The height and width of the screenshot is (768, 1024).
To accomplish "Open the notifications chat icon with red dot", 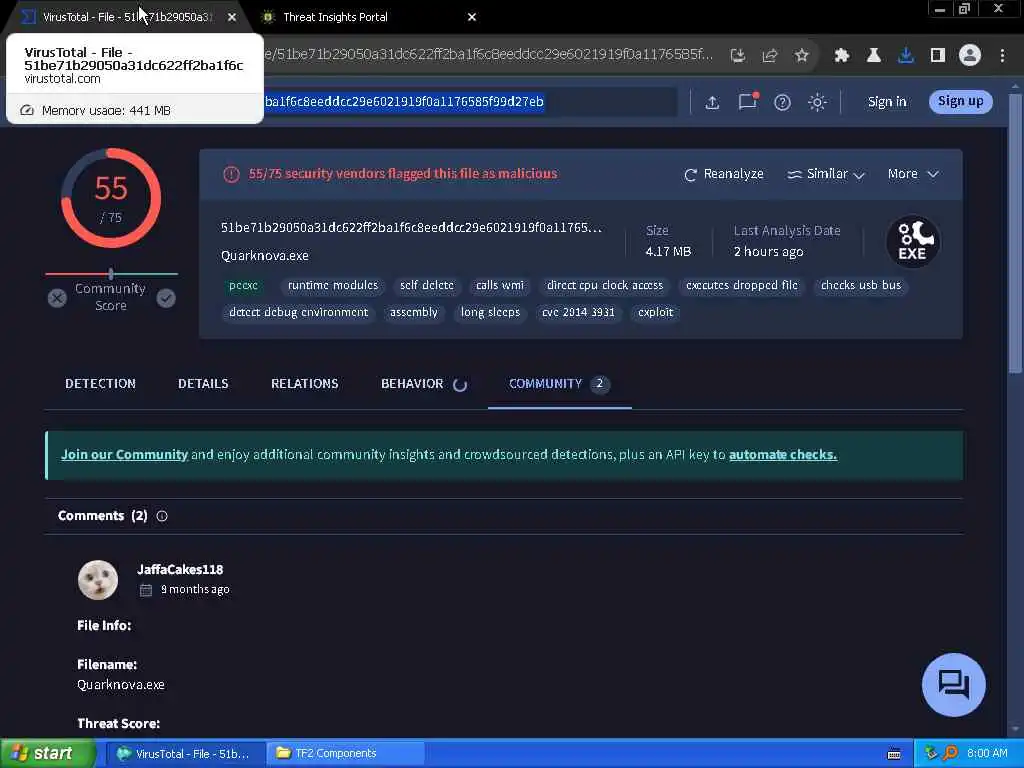I will tap(748, 101).
